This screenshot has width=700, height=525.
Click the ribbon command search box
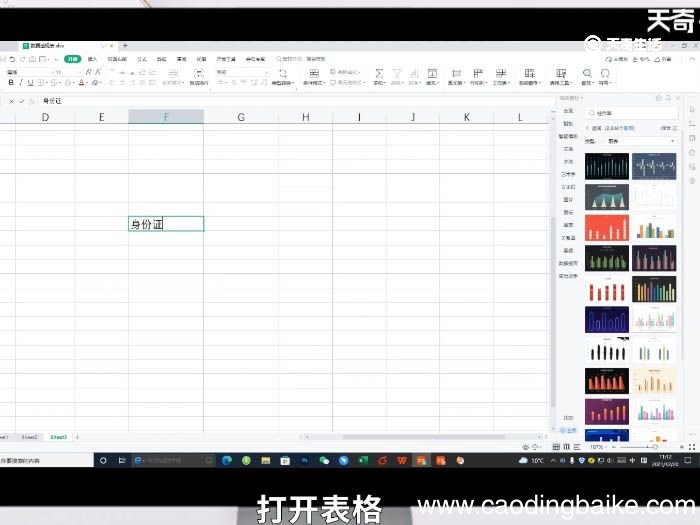coord(301,59)
